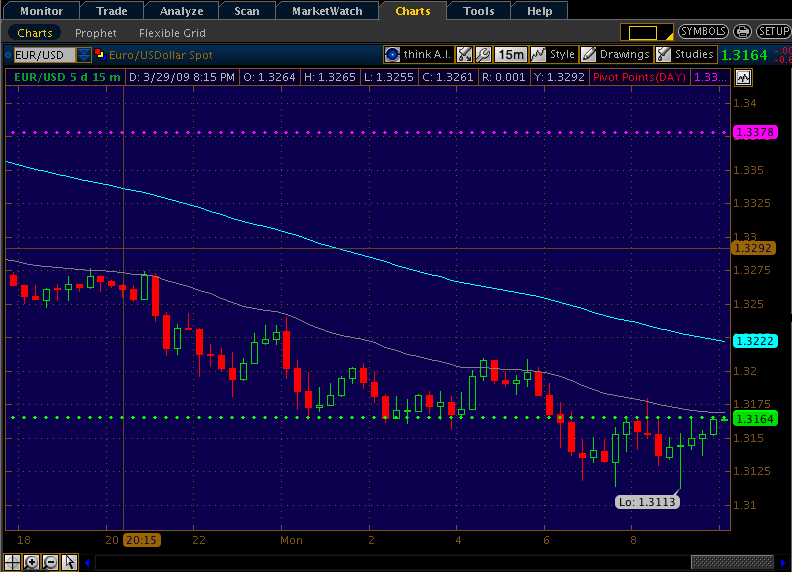Click the zoom out magnifier icon
The width and height of the screenshot is (792, 572).
point(50,562)
